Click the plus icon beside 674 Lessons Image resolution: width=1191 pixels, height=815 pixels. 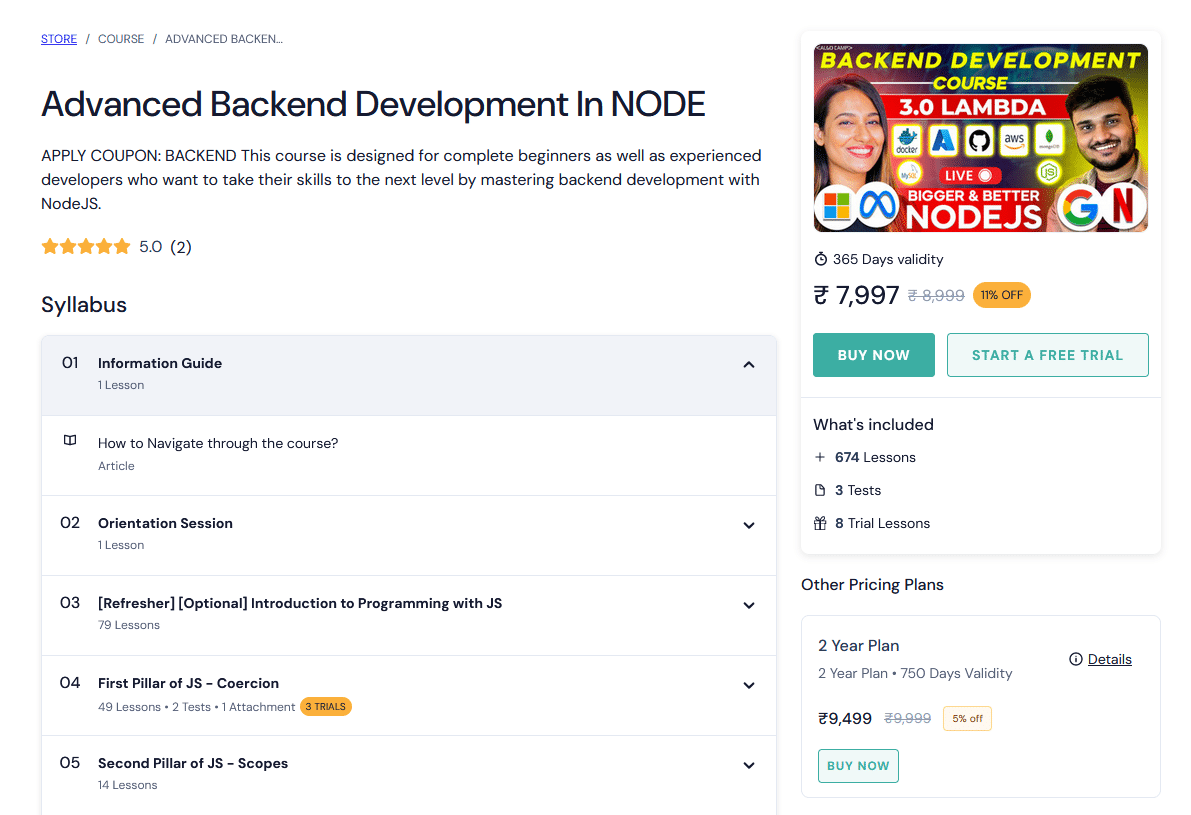point(820,457)
